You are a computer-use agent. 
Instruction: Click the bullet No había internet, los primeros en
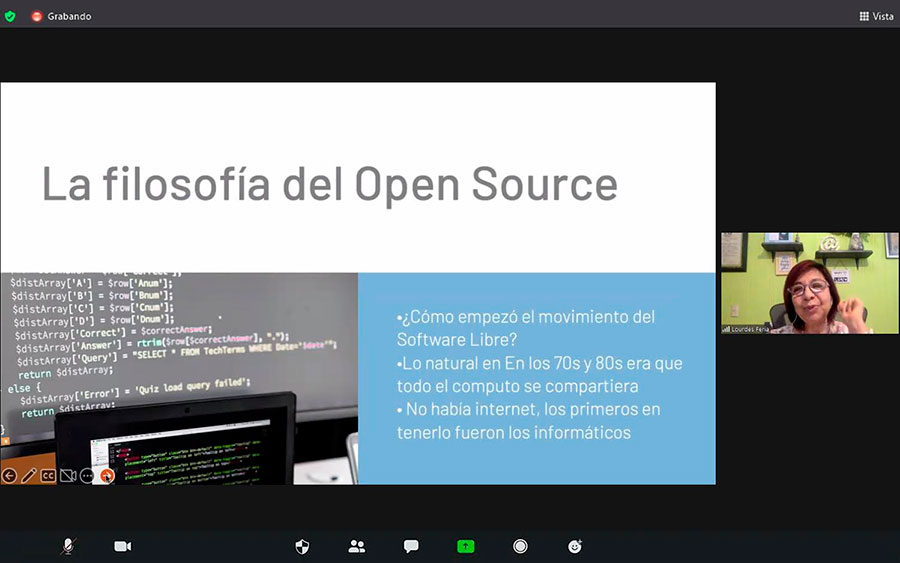pyautogui.click(x=529, y=409)
